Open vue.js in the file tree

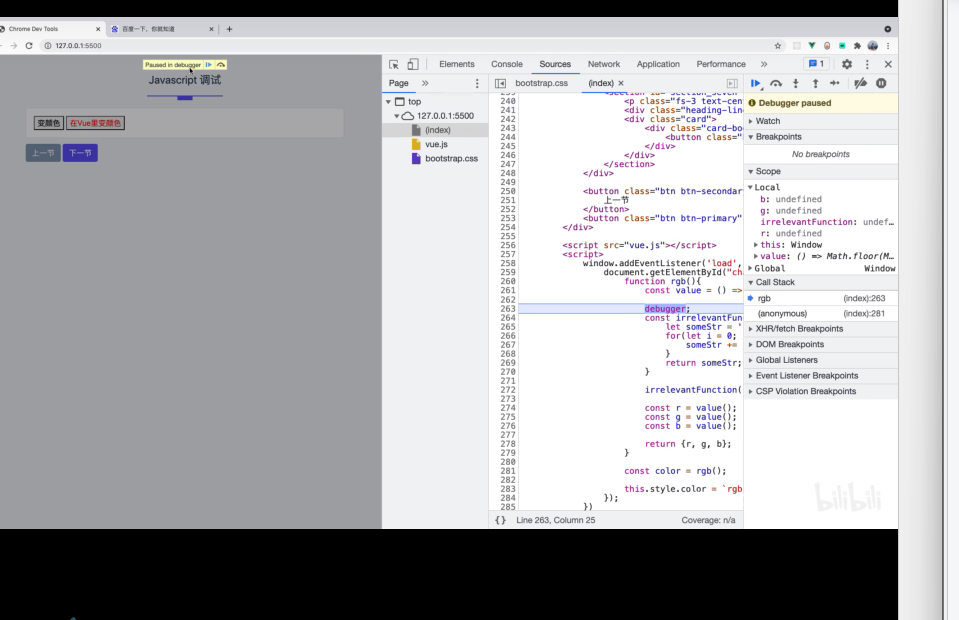435,144
